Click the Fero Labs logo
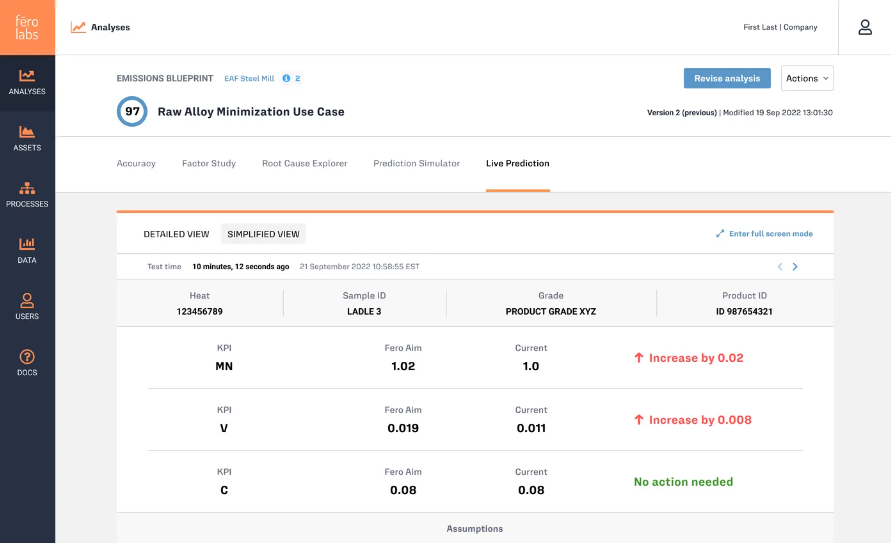Screen dimensions: 891x543 click(27, 27)
